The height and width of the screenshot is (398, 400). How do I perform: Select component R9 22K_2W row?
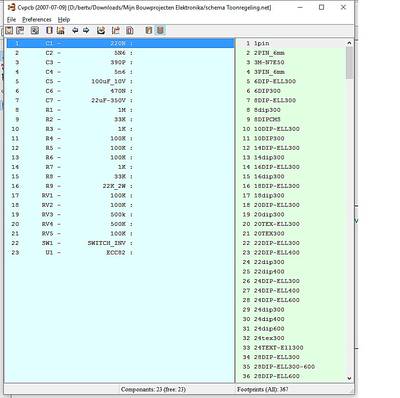click(120, 186)
